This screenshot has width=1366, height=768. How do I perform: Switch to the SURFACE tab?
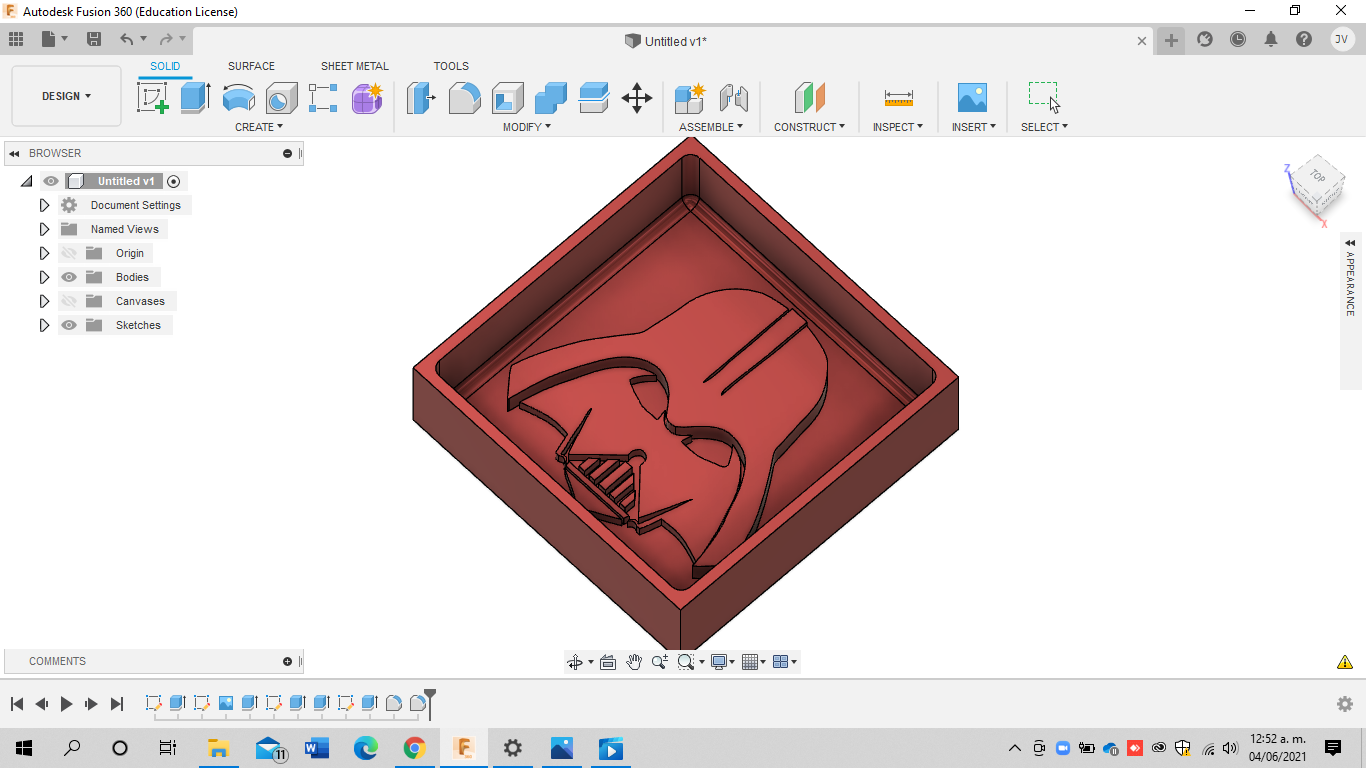point(251,66)
